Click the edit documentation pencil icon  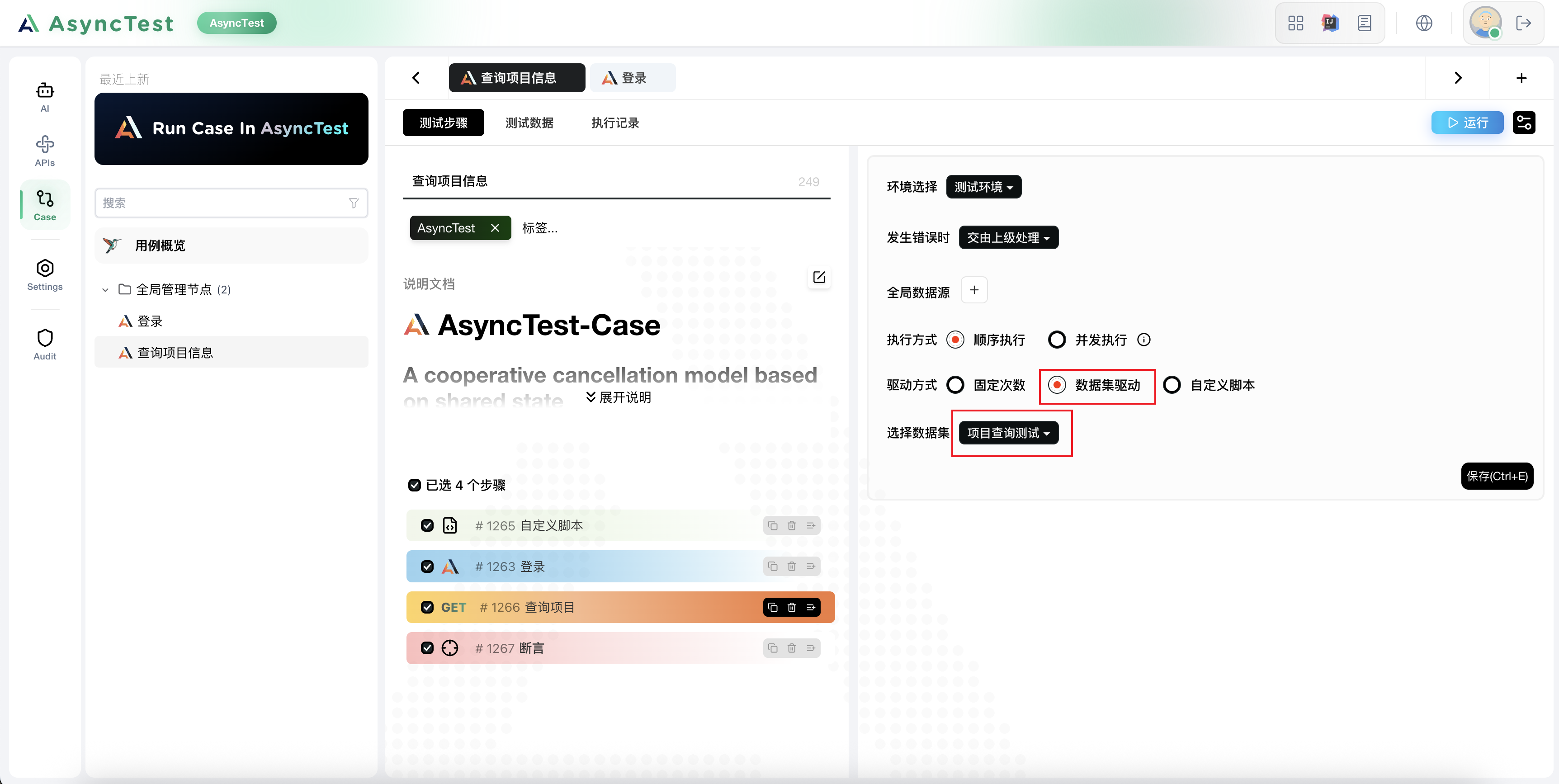(819, 277)
